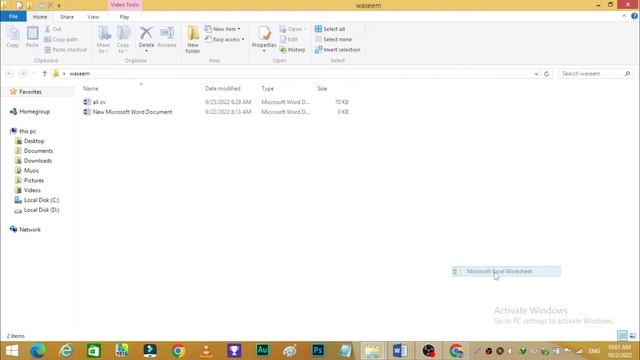The image size is (640, 360).
Task: Click the Forward navigation arrow
Action: pos(23,74)
